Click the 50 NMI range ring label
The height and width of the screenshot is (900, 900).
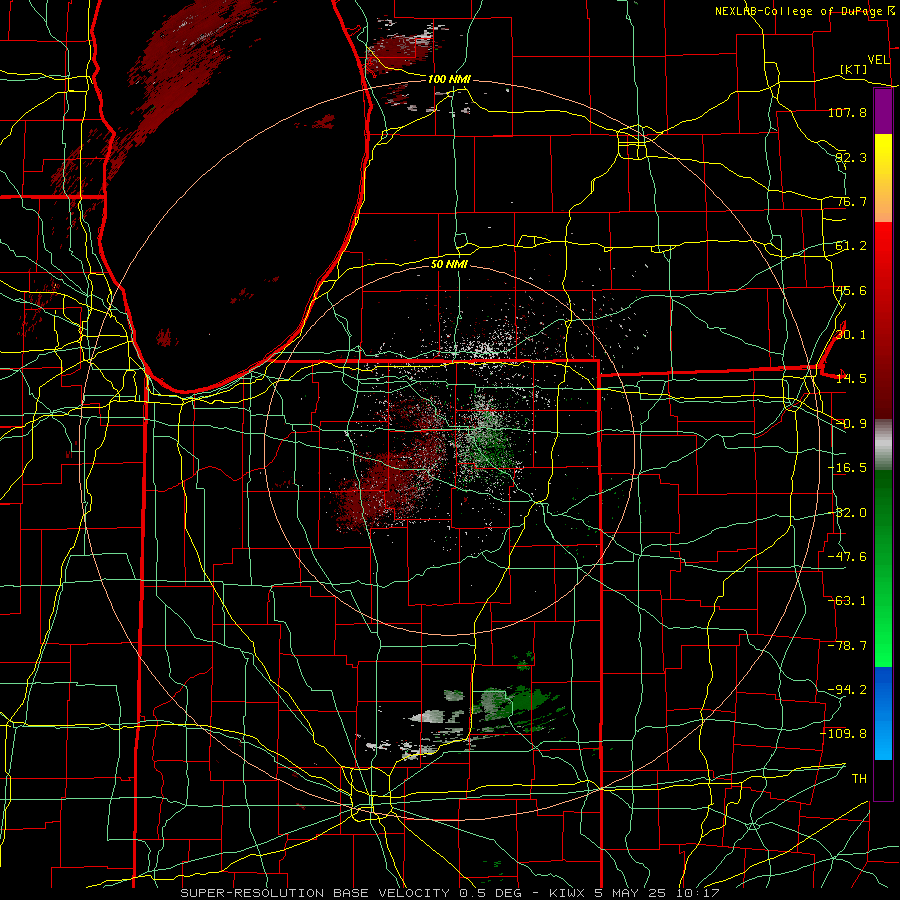click(449, 264)
